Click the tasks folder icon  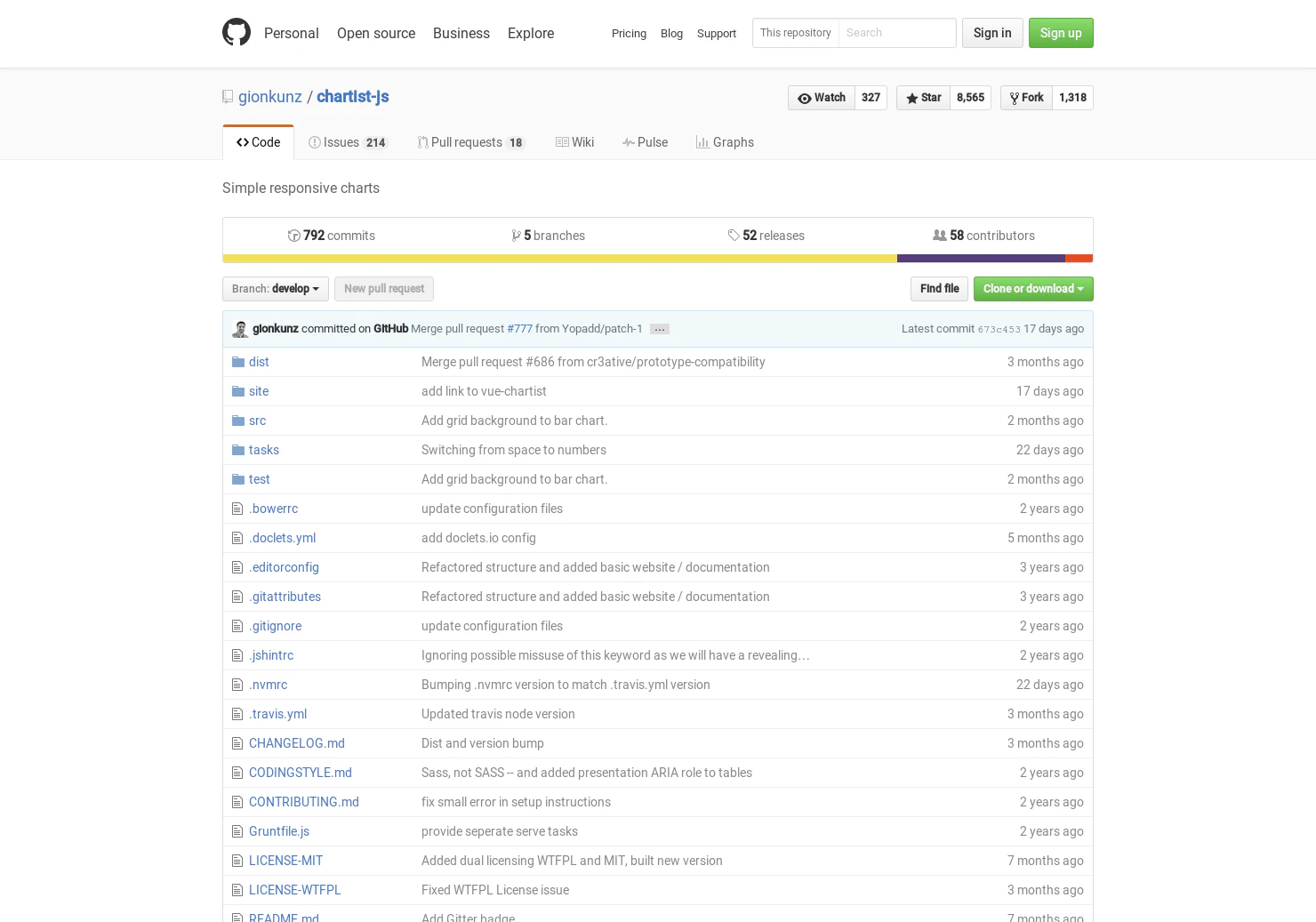click(238, 450)
